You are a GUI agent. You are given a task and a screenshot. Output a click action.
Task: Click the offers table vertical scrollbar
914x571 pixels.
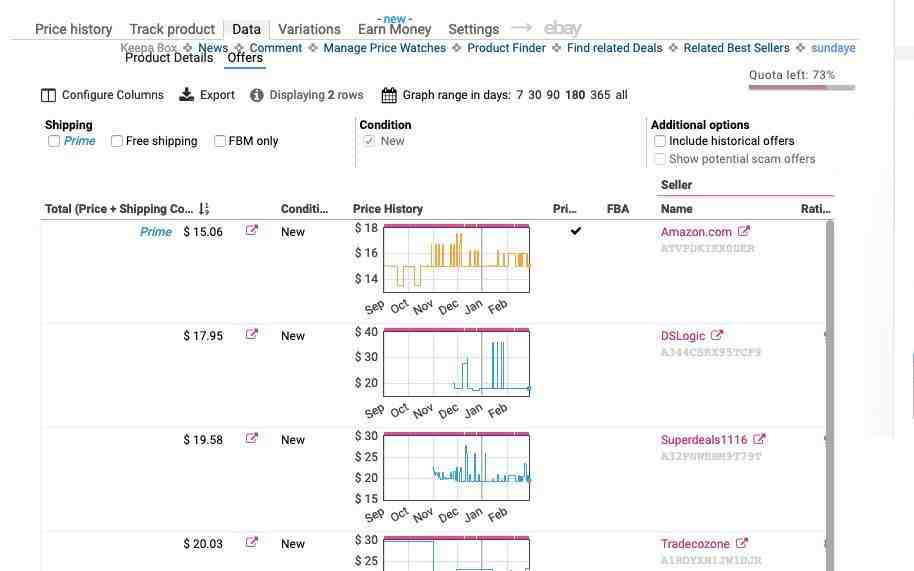pyautogui.click(x=829, y=395)
